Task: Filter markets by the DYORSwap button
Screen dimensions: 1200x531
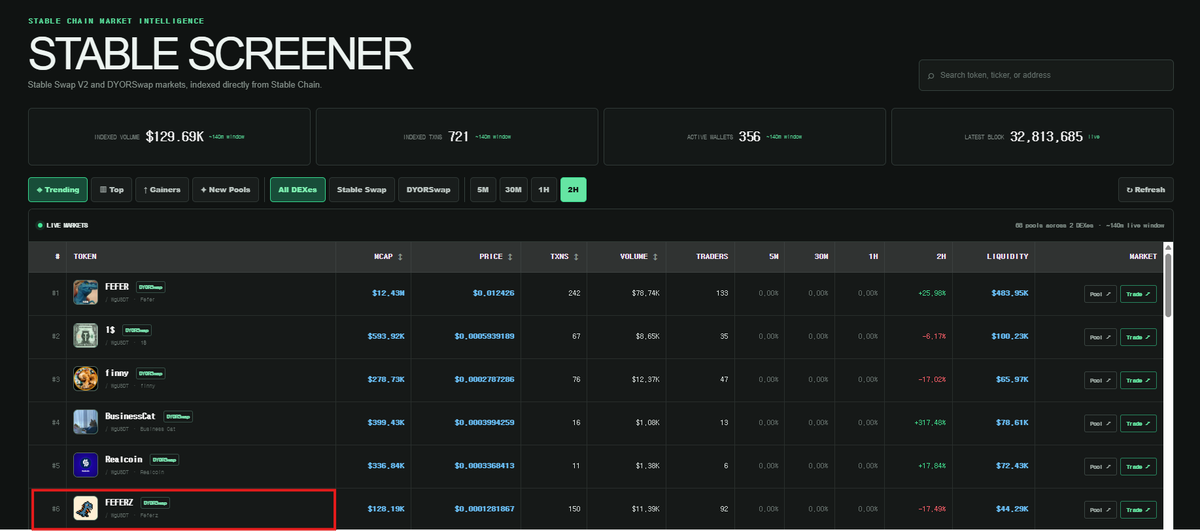Action: coord(428,189)
